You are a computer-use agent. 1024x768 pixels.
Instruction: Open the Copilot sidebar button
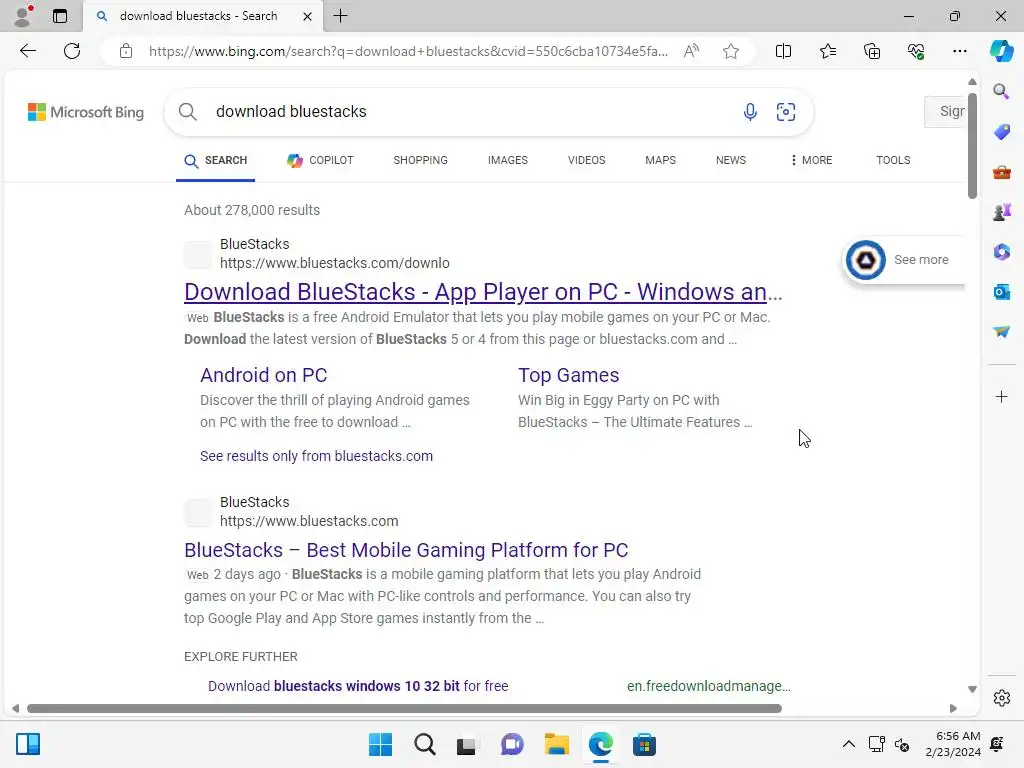coord(1001,51)
